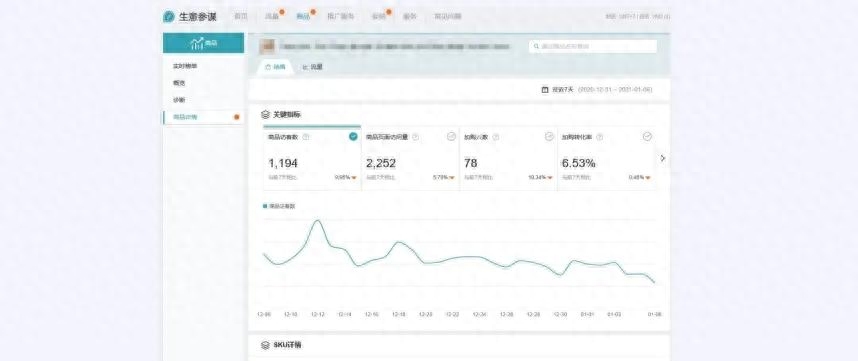Click the help icon in the 1,194 metric card
The image size is (858, 361).
click(x=305, y=137)
